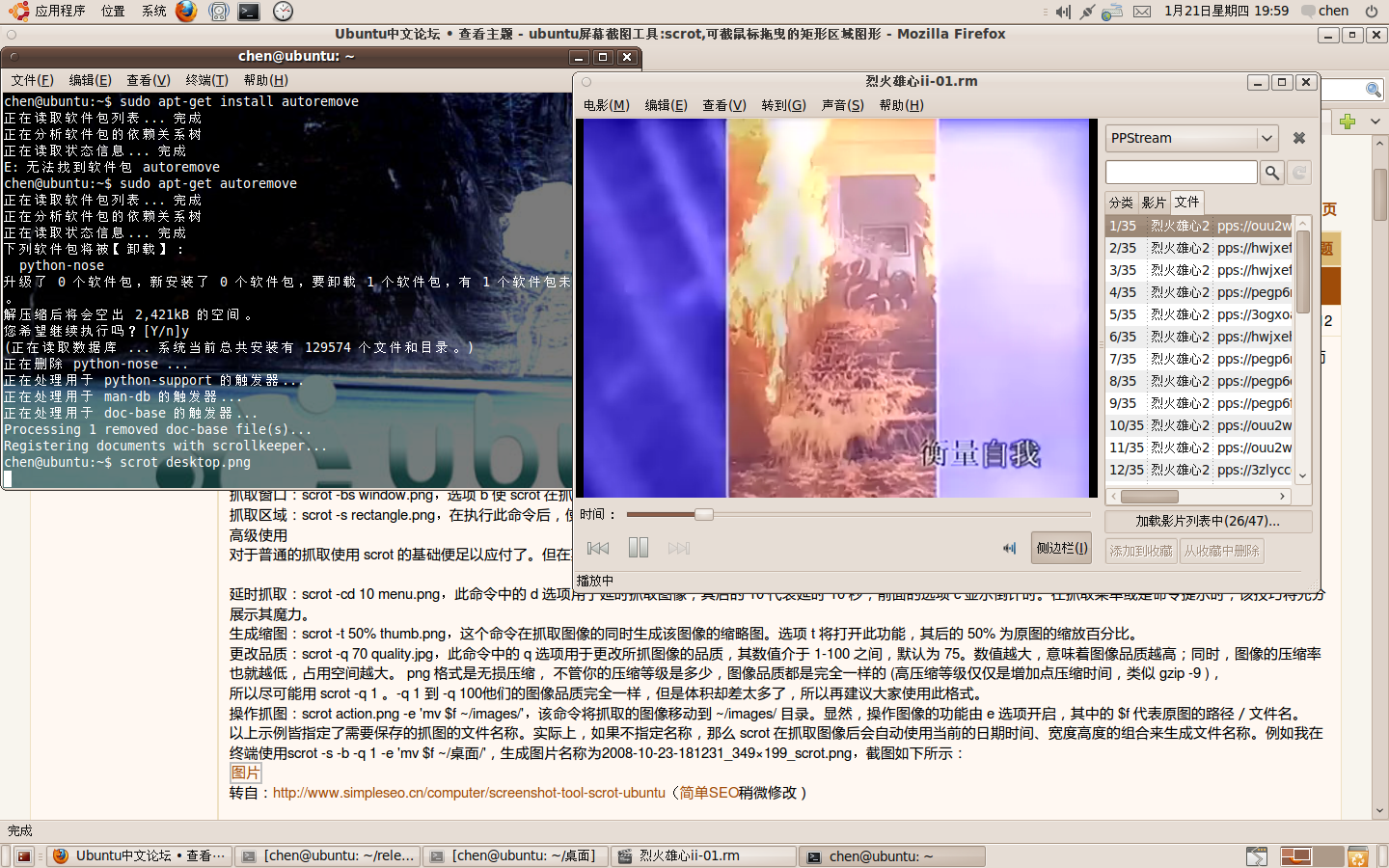This screenshot has width=1389, height=868.
Task: Switch to the 文件 tab in the sidebar
Action: [1187, 202]
